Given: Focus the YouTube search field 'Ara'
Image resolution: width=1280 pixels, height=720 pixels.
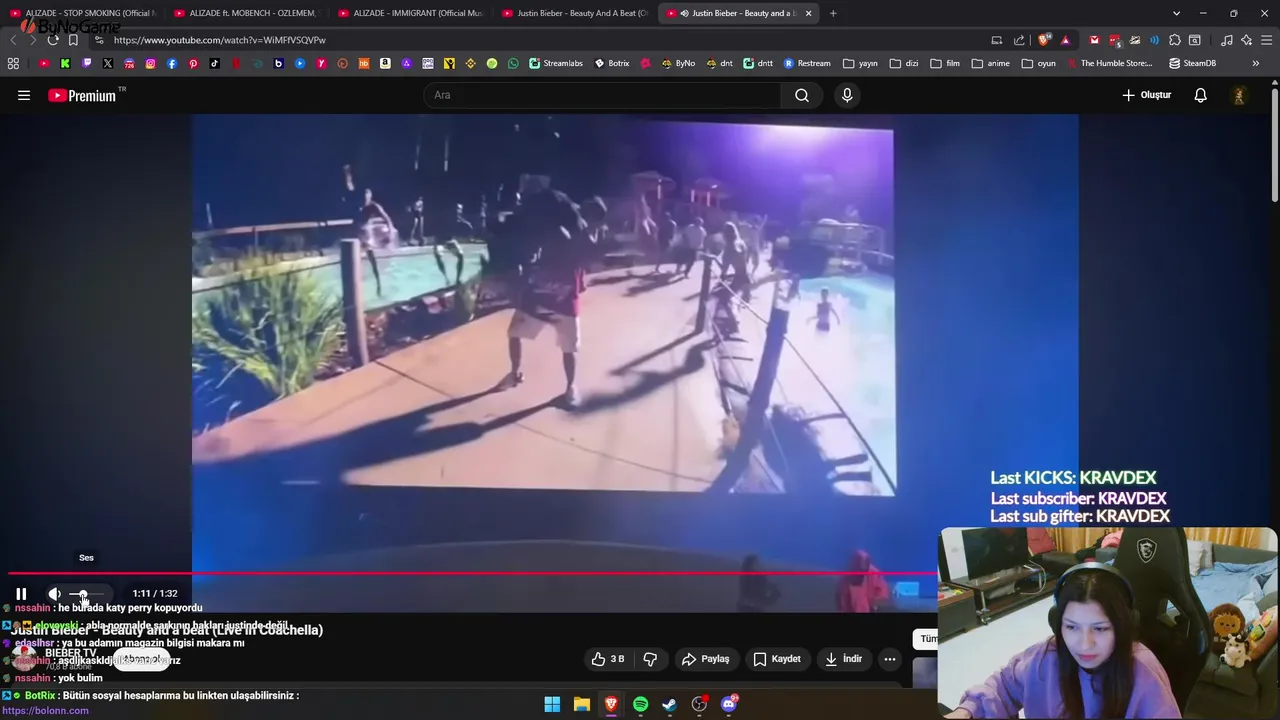Looking at the screenshot, I should [x=602, y=95].
